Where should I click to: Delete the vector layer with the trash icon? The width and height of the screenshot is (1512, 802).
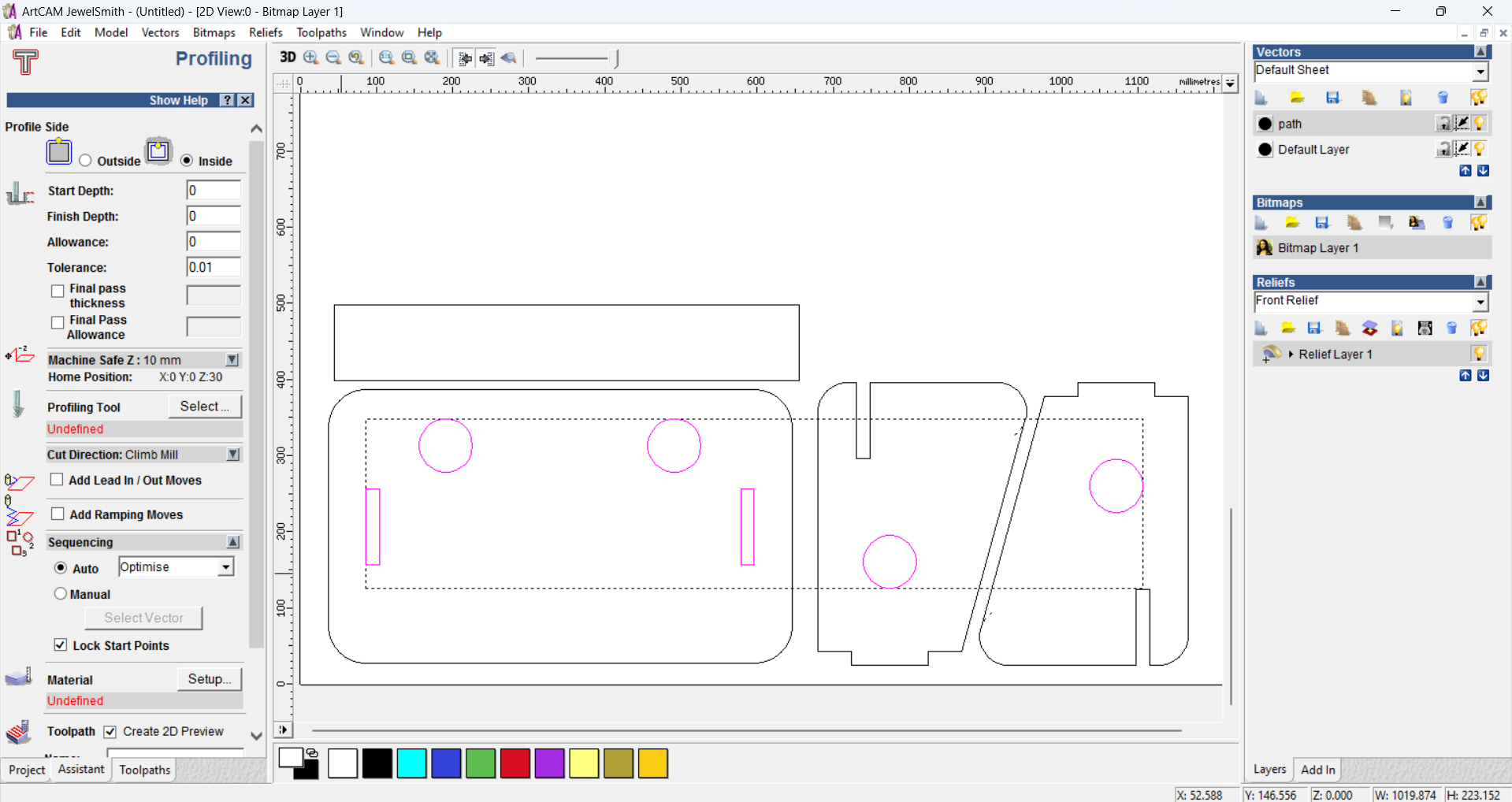[1443, 98]
